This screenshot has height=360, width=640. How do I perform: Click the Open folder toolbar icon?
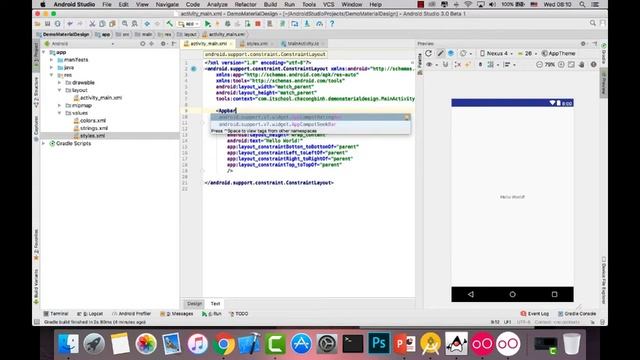38,24
